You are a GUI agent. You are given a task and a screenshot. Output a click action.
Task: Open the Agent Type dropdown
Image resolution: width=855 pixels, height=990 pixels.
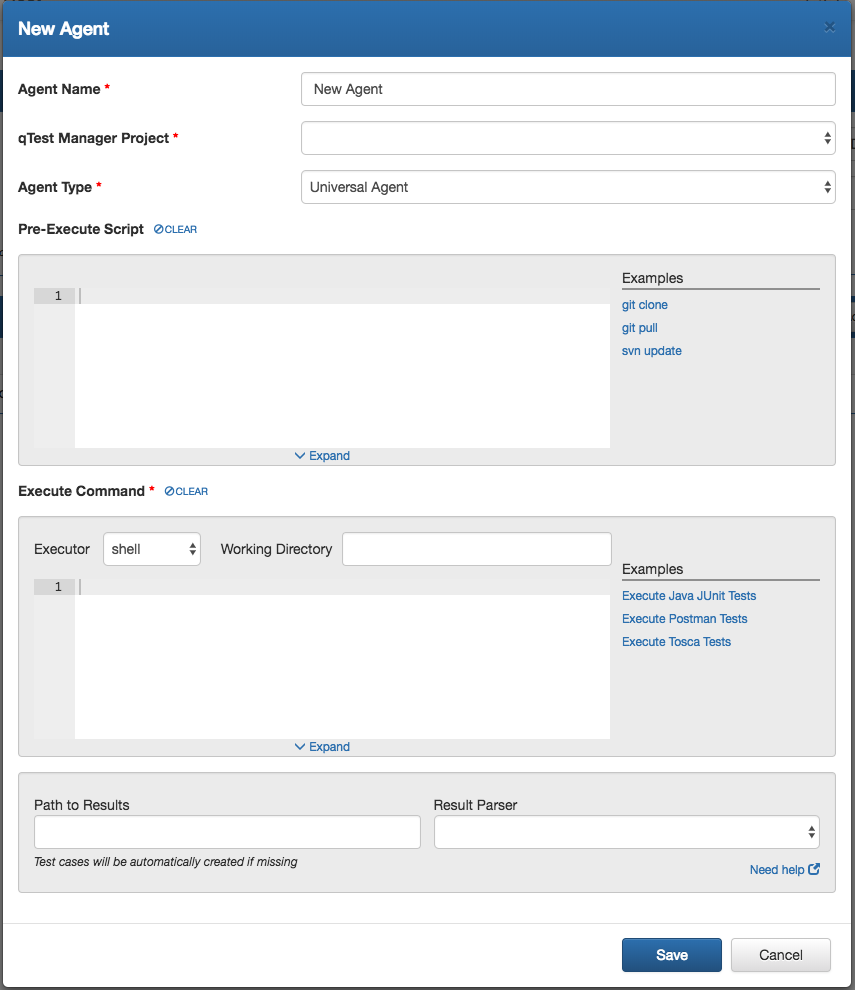coord(567,187)
